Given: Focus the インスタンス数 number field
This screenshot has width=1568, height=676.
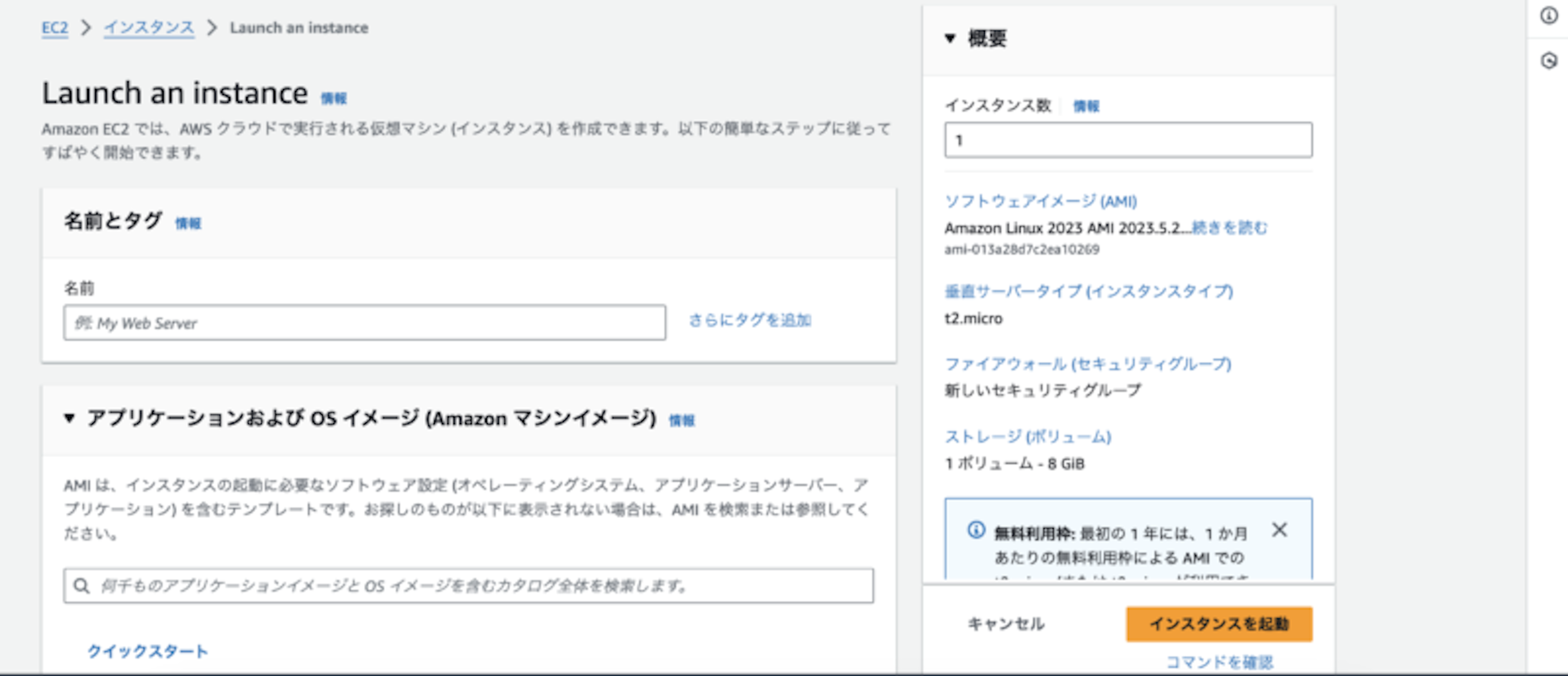Looking at the screenshot, I should tap(1129, 140).
